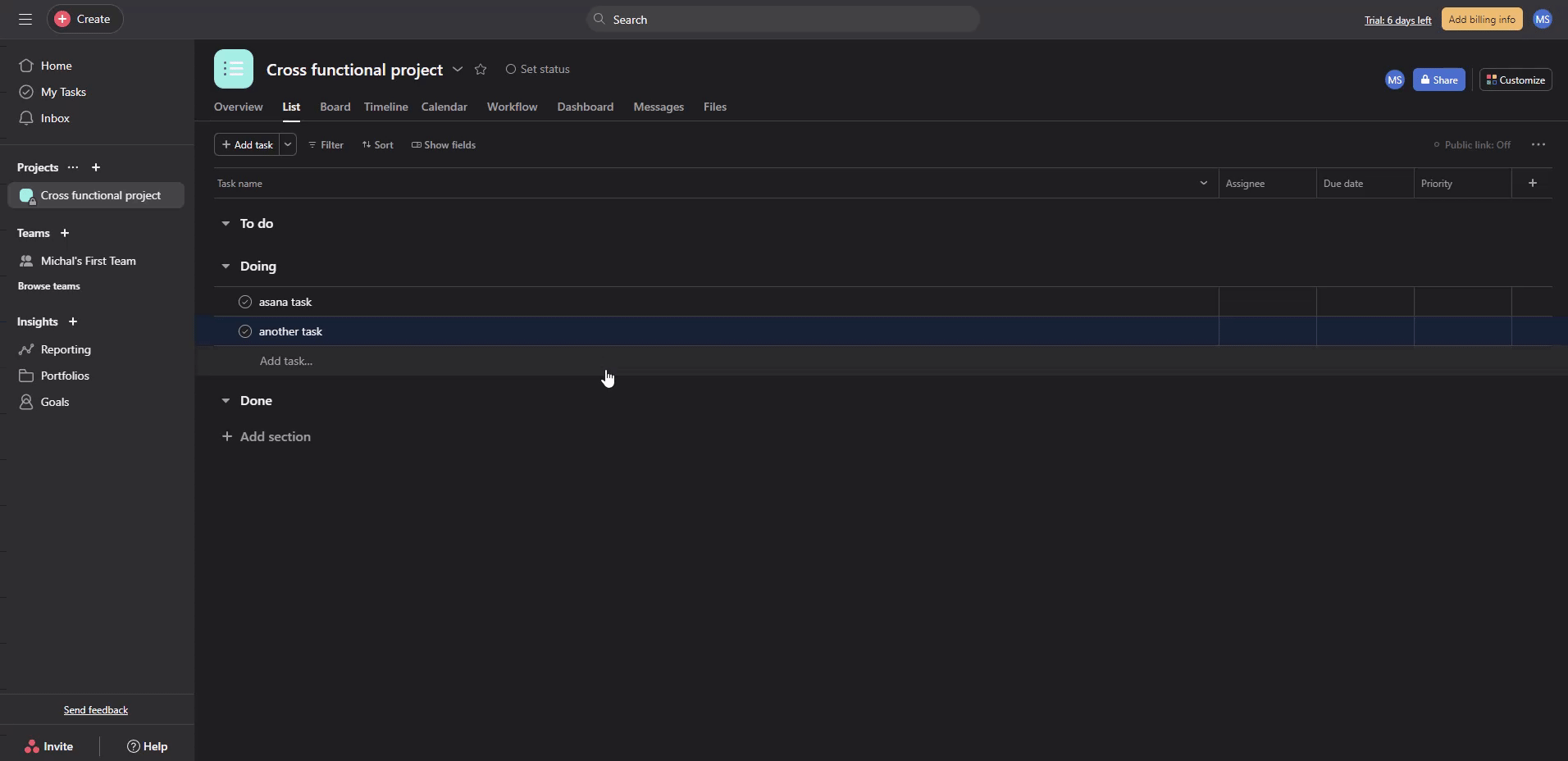The image size is (1568, 761).
Task: Open the Customize panel button
Action: 1515,80
